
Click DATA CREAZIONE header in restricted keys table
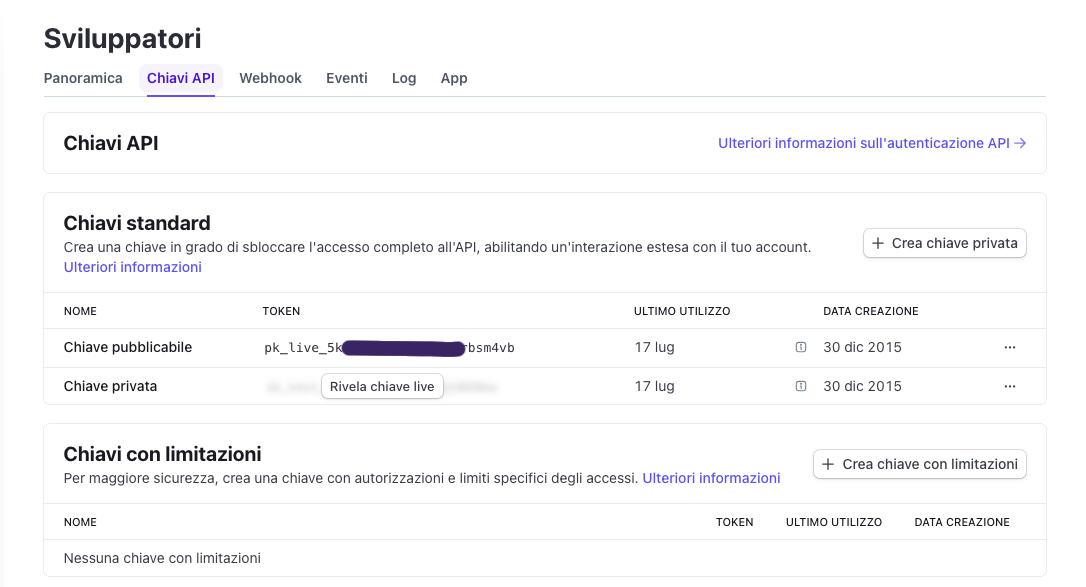tap(962, 523)
